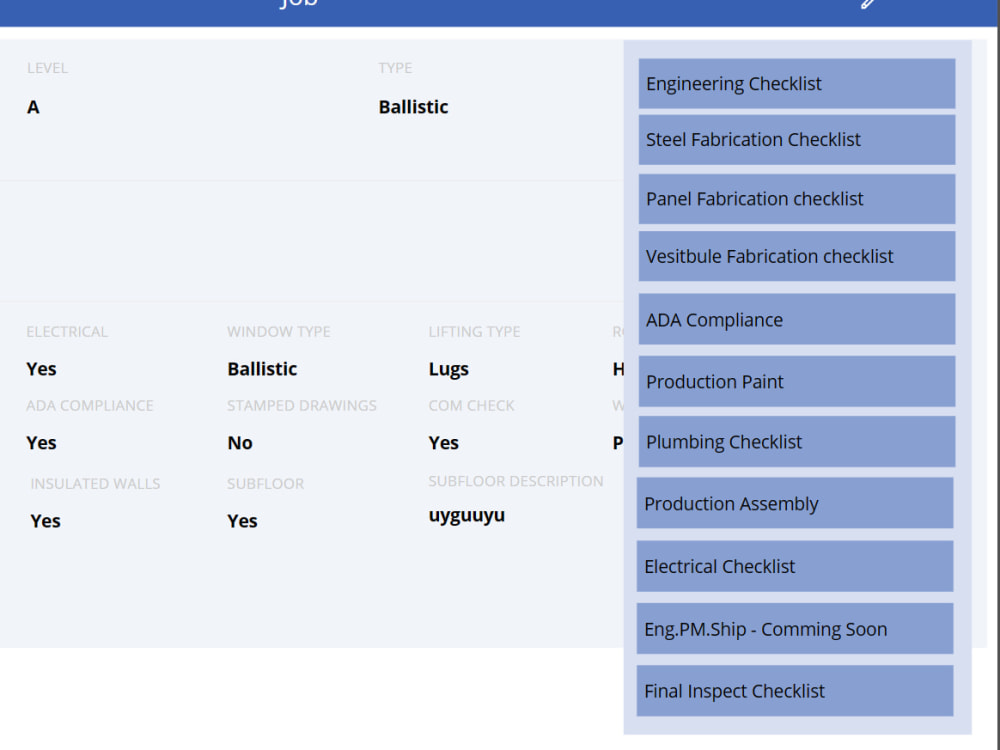Click the Type value Ballistic

(x=413, y=107)
